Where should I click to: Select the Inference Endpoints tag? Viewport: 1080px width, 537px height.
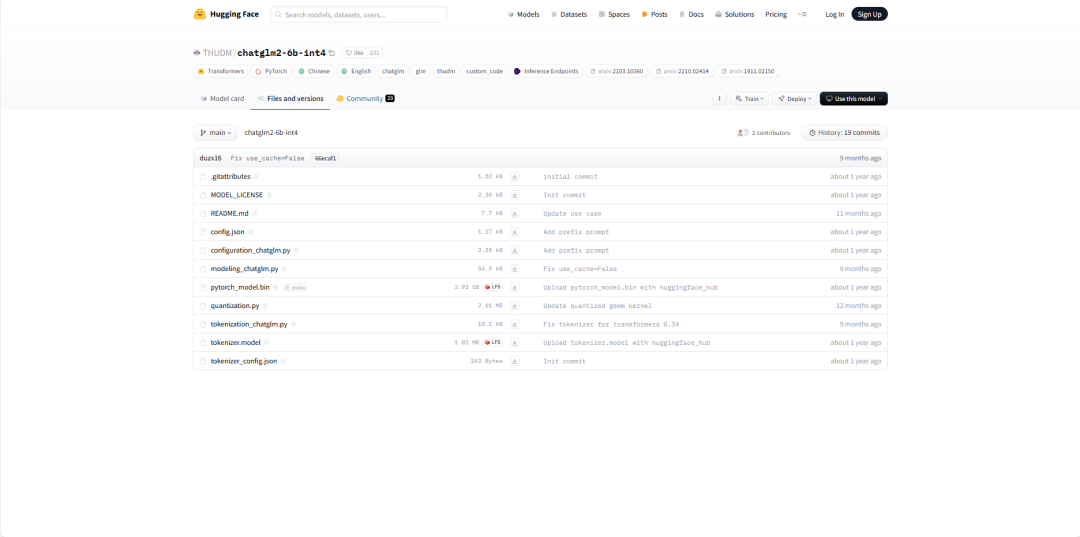546,71
